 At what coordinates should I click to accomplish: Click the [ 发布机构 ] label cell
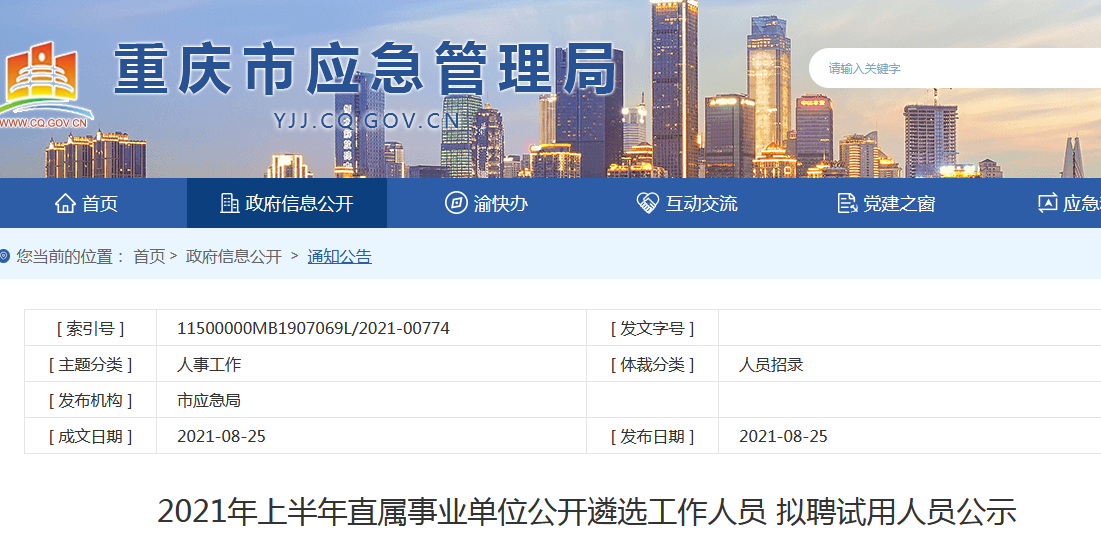point(91,400)
